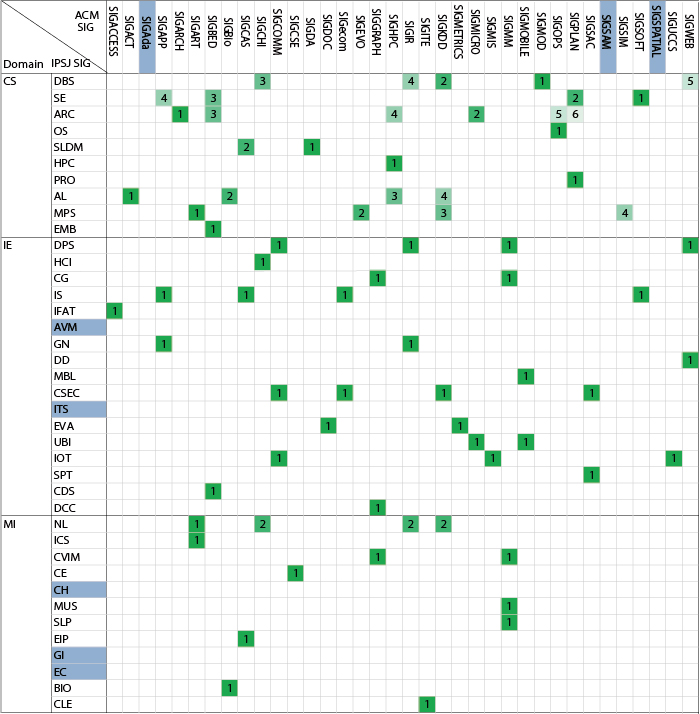Select the CVIM row label
This screenshot has height=714, width=700.
pos(67,557)
